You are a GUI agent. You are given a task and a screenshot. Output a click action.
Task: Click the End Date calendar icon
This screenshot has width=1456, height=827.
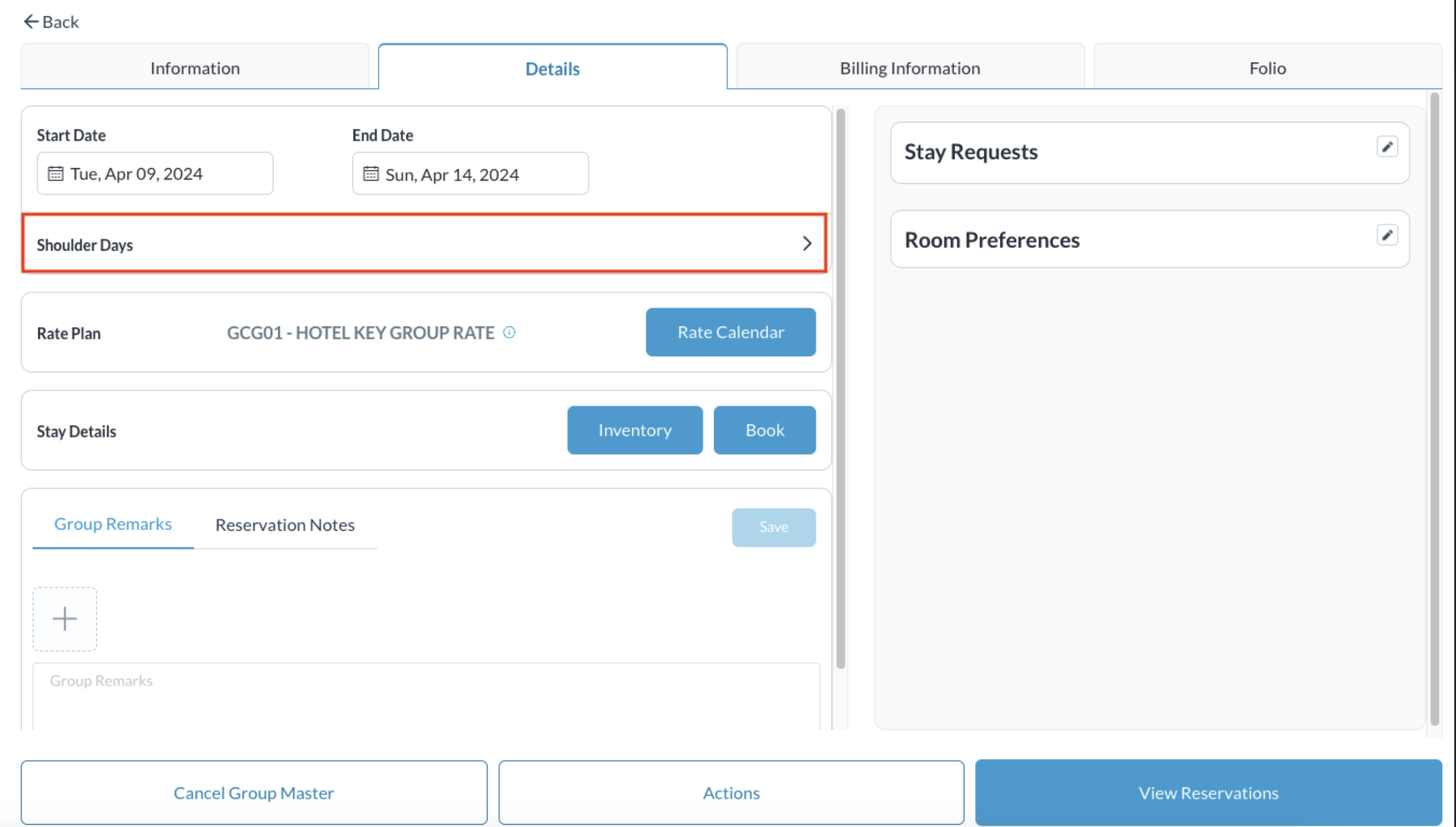pos(371,174)
